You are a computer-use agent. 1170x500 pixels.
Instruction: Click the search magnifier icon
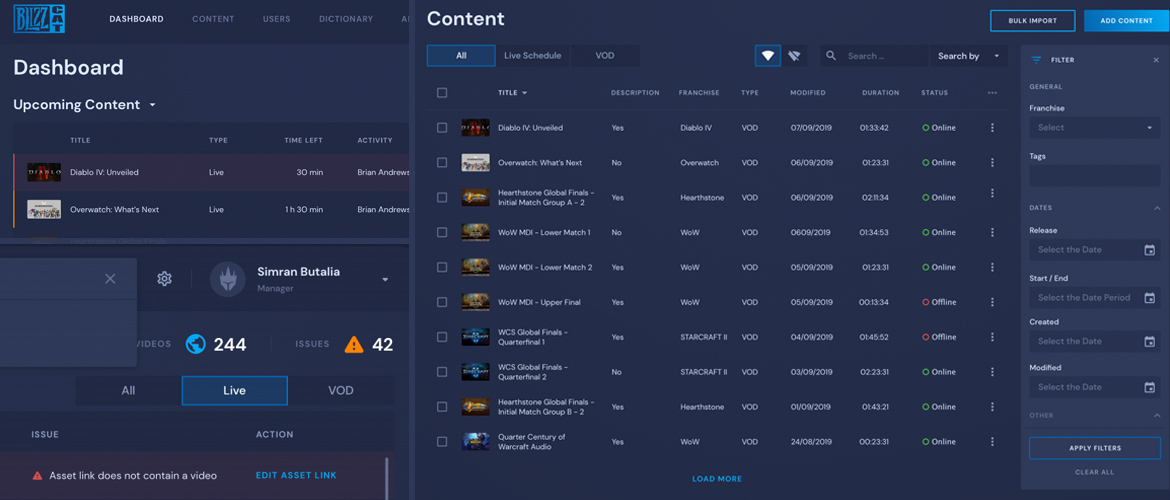[831, 56]
